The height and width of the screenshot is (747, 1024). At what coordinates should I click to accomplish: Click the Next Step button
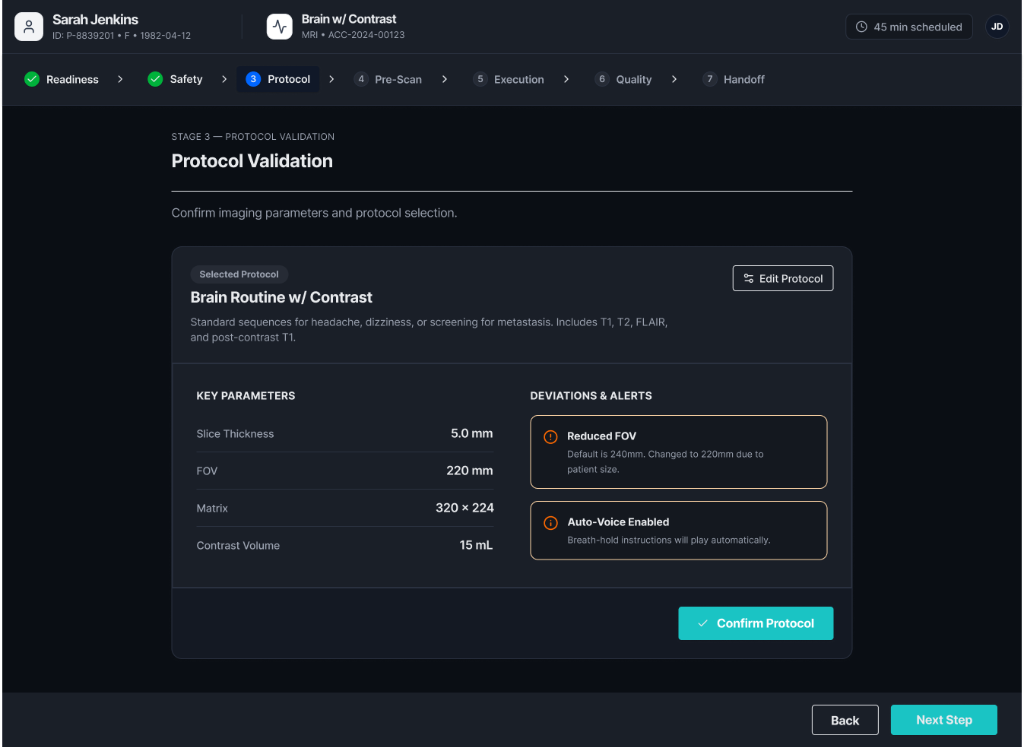pyautogui.click(x=943, y=719)
